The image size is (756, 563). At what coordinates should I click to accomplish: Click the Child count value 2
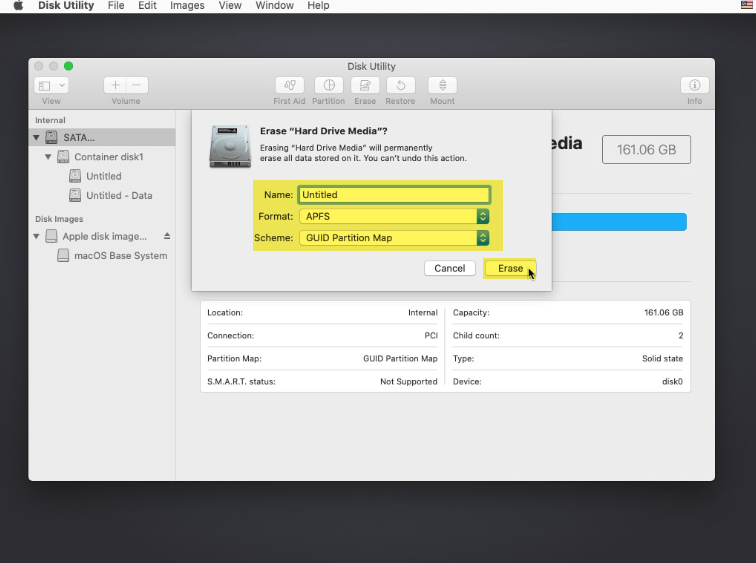pos(680,335)
